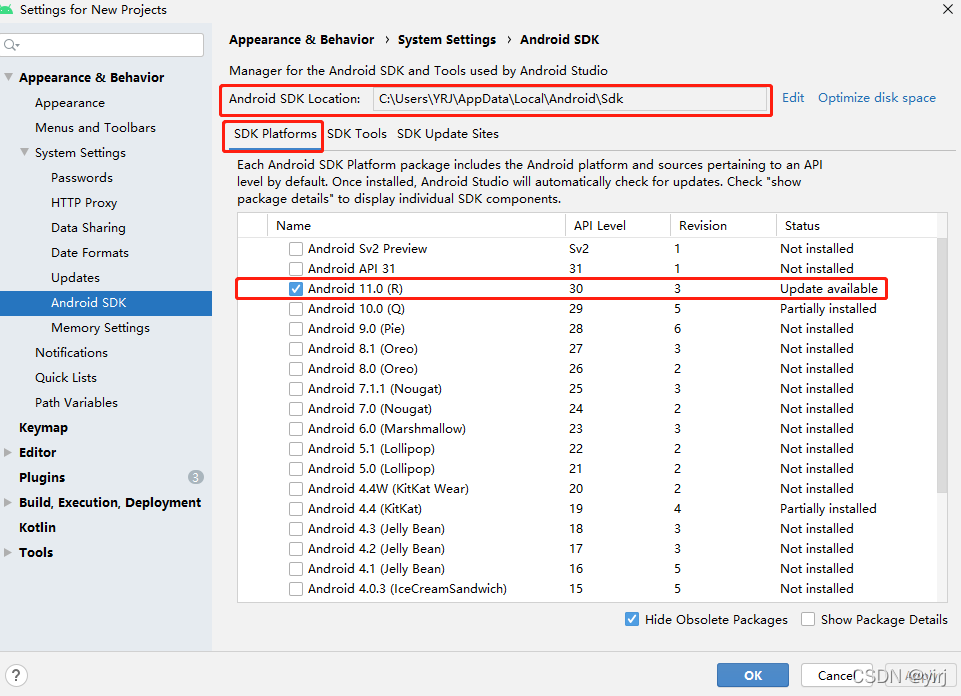Image resolution: width=961 pixels, height=696 pixels.
Task: Confirm with the OK button
Action: (753, 675)
